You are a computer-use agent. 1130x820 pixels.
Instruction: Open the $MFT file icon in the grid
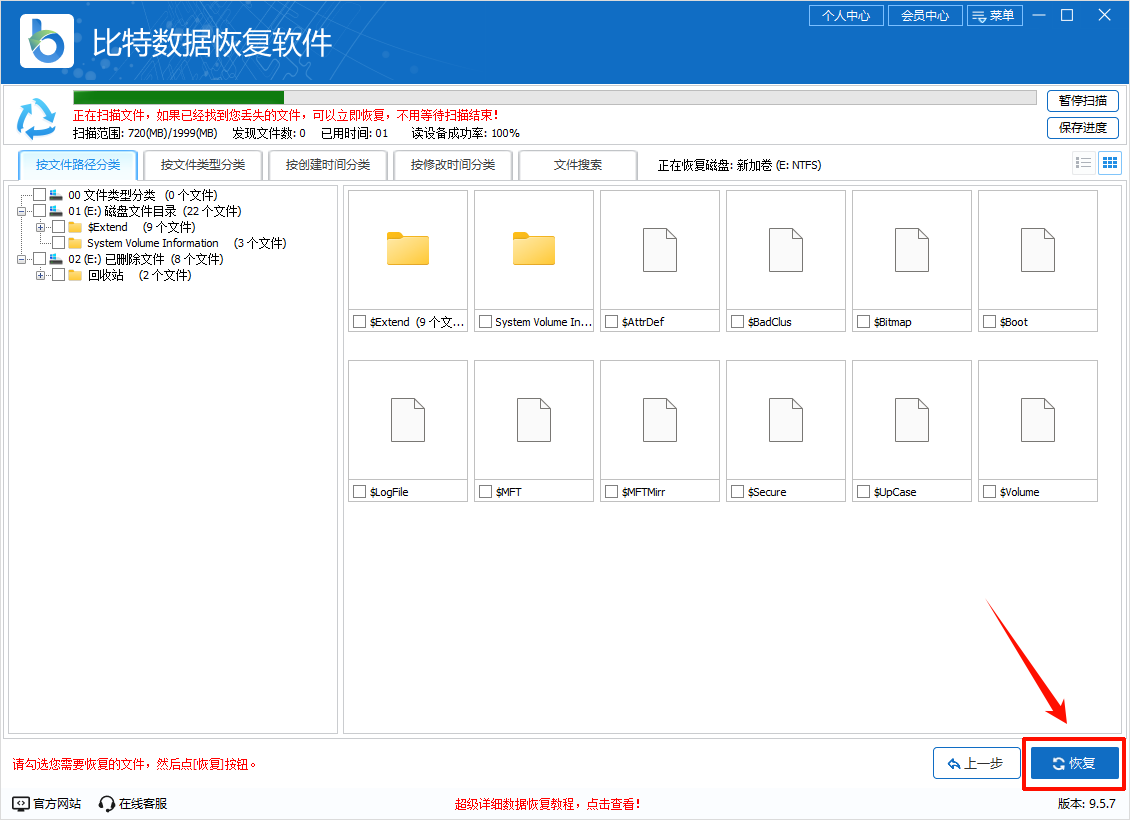click(533, 420)
